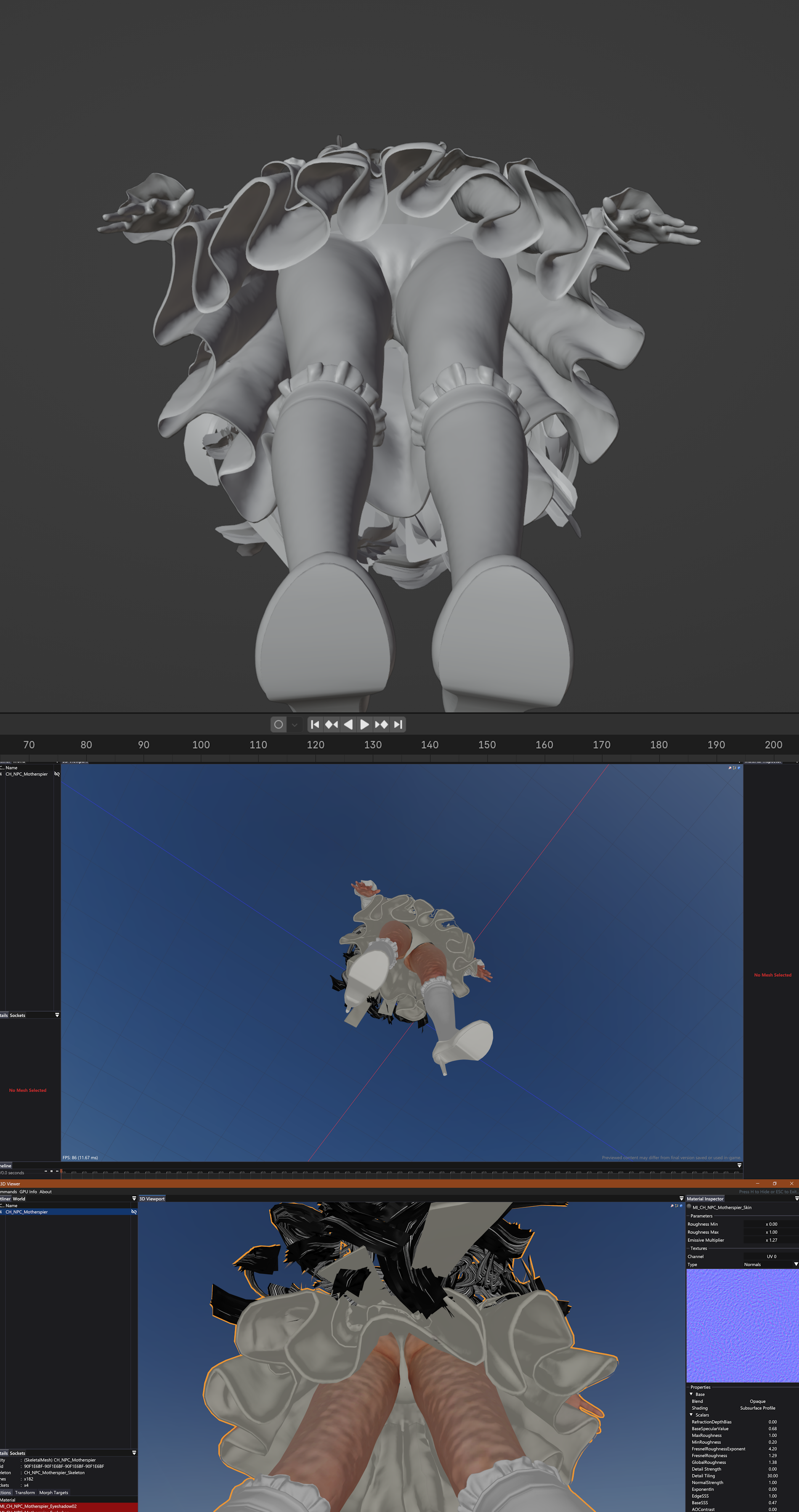Adjust Roughness Max value slider
This screenshot has height=1512, width=799.
pos(771,1233)
